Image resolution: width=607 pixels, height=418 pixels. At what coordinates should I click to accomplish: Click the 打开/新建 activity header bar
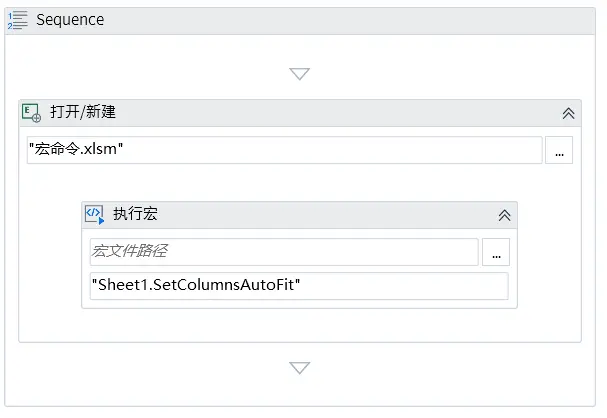click(300, 113)
